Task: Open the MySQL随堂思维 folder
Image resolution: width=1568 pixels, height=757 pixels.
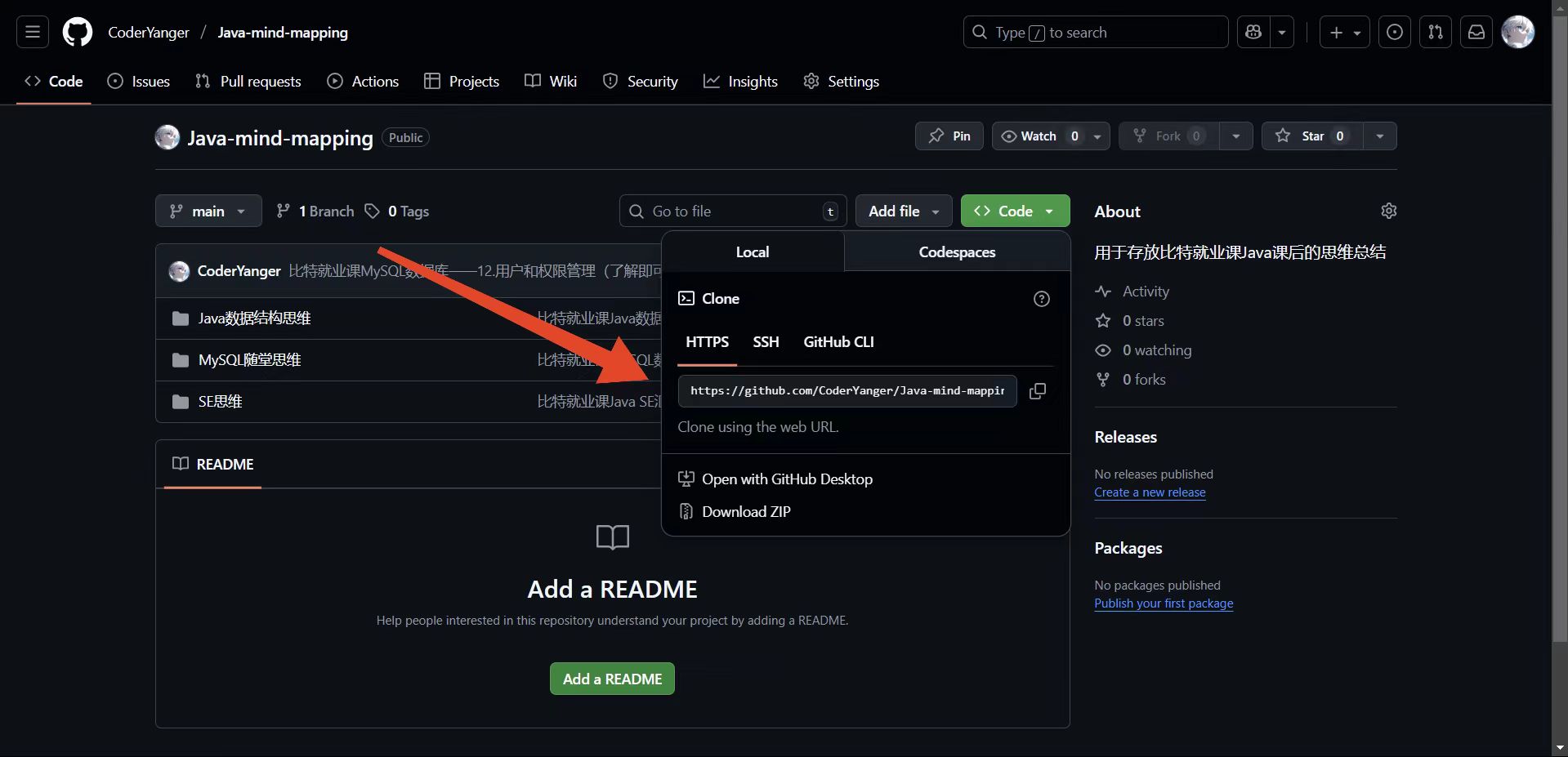Action: pos(249,359)
